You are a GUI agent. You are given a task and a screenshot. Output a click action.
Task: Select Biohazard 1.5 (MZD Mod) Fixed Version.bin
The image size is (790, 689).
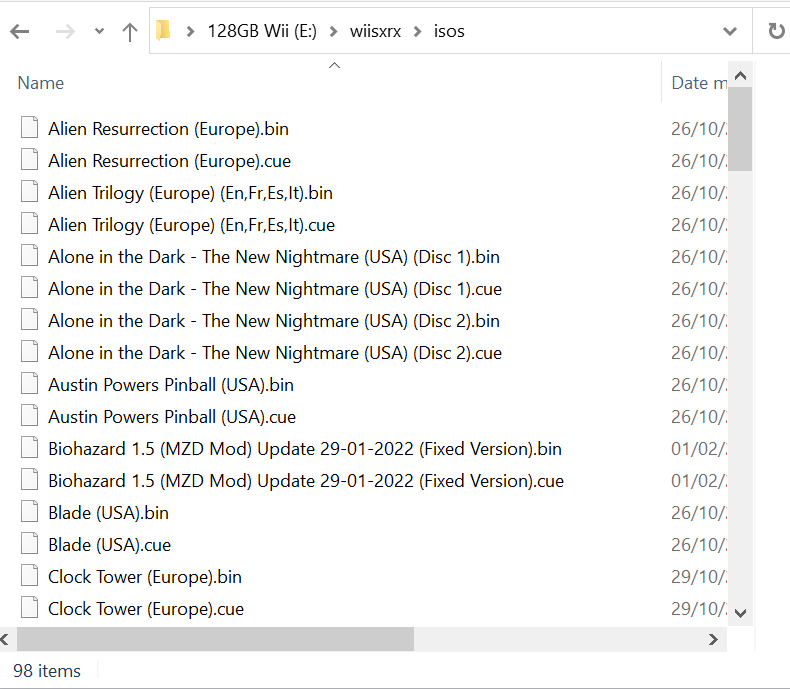pos(305,449)
